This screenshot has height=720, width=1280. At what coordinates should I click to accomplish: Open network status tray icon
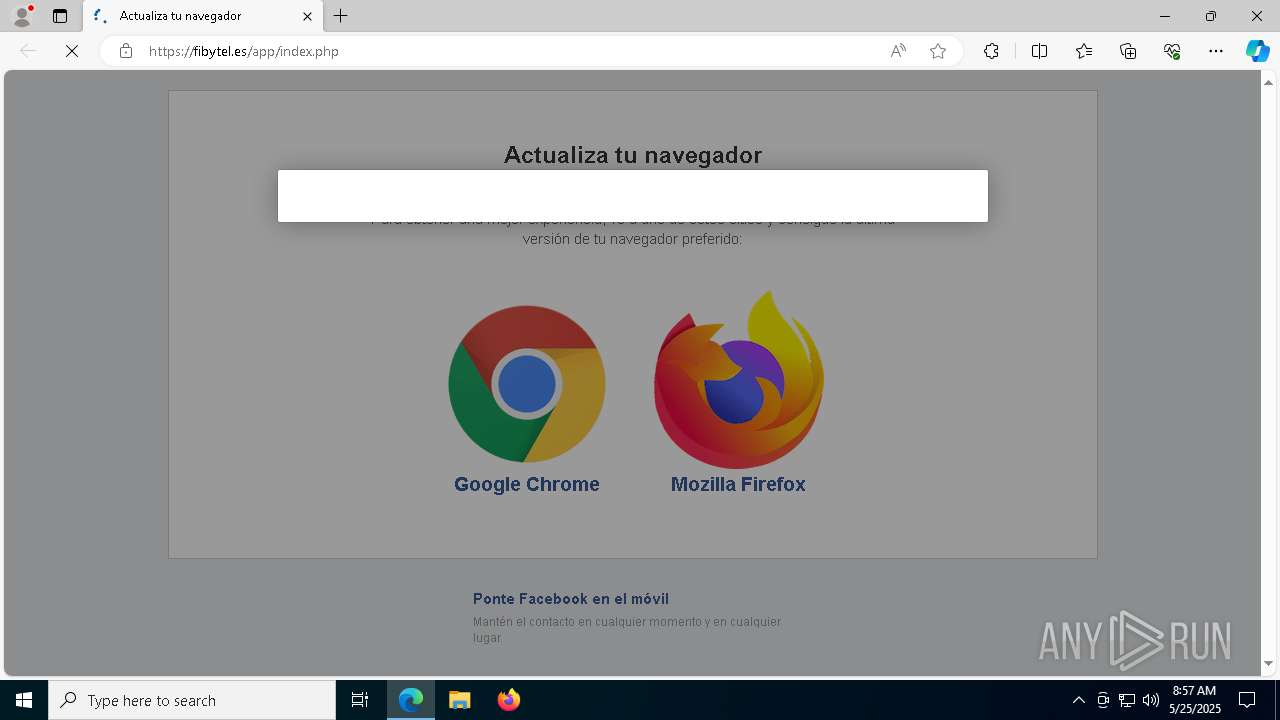[x=1127, y=700]
